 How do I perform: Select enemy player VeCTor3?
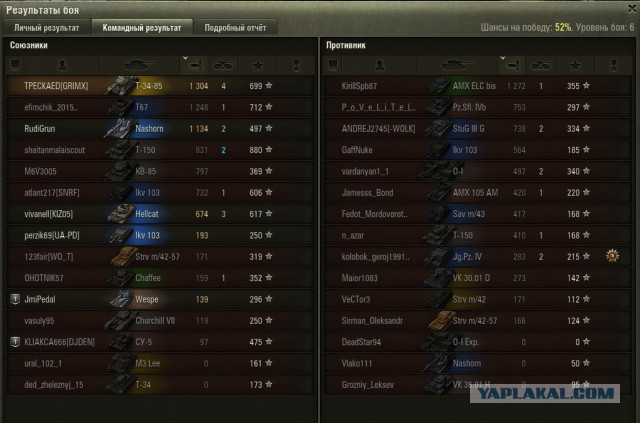pos(356,299)
